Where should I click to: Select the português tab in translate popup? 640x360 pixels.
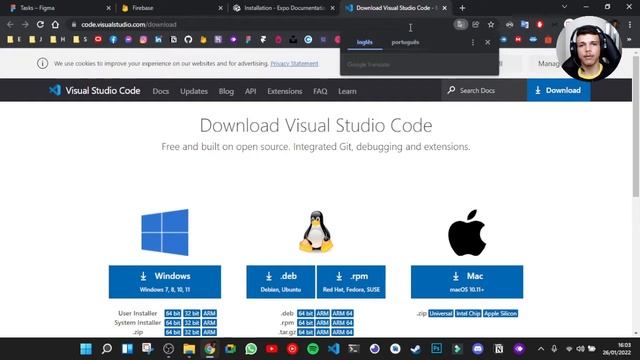pyautogui.click(x=405, y=42)
